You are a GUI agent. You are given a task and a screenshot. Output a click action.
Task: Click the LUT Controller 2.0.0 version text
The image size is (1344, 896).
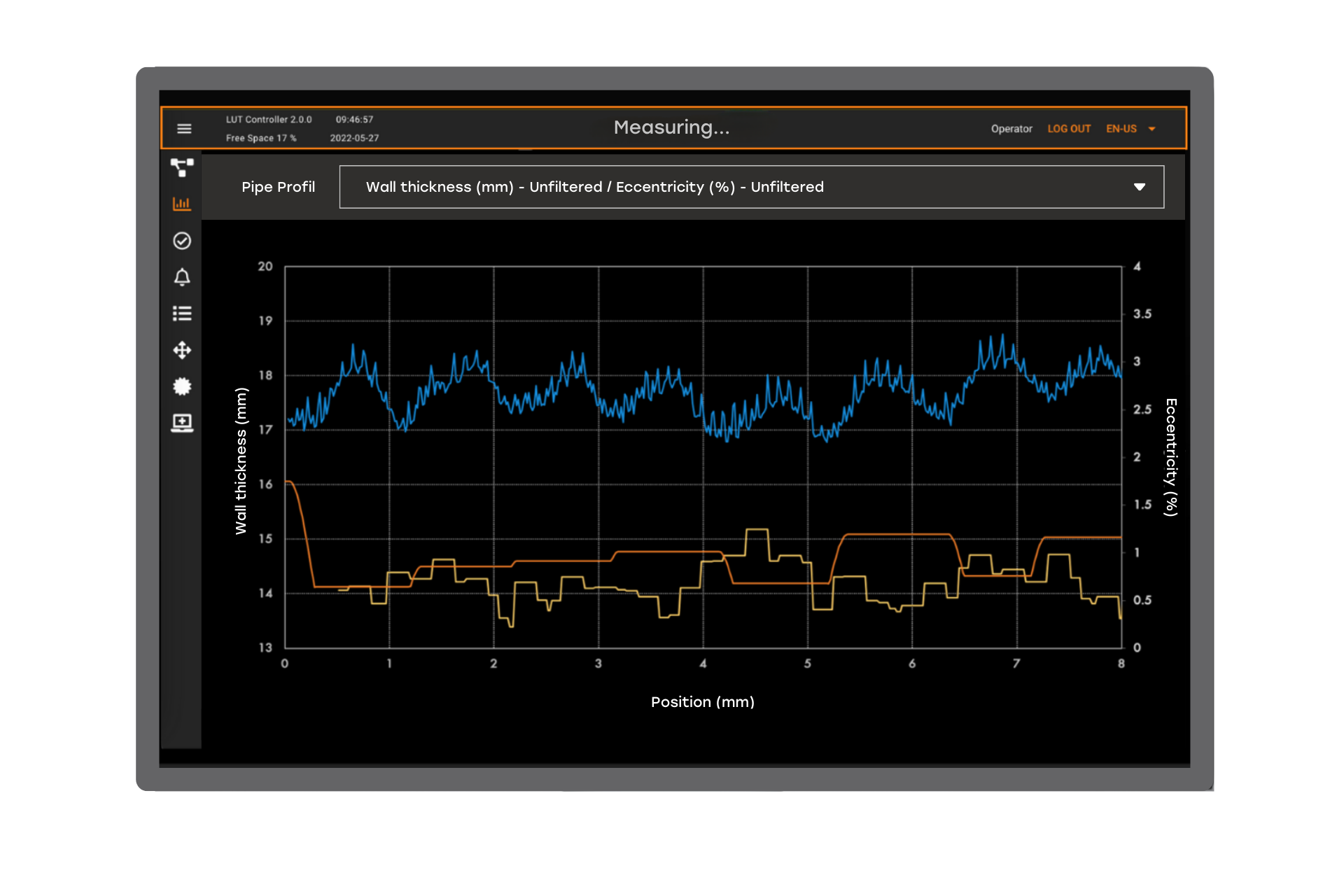269,120
